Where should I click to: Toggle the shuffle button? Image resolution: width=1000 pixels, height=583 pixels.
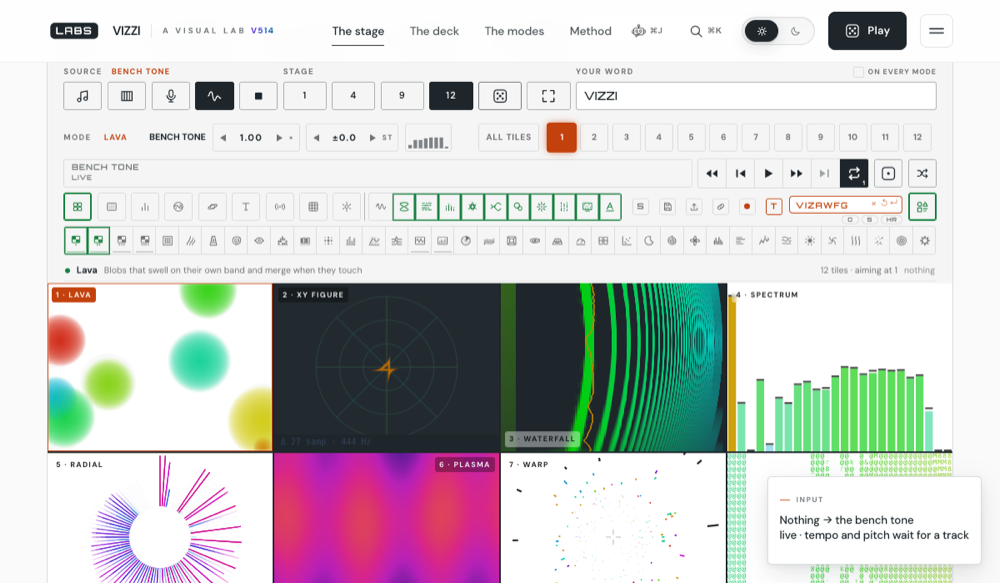922,173
